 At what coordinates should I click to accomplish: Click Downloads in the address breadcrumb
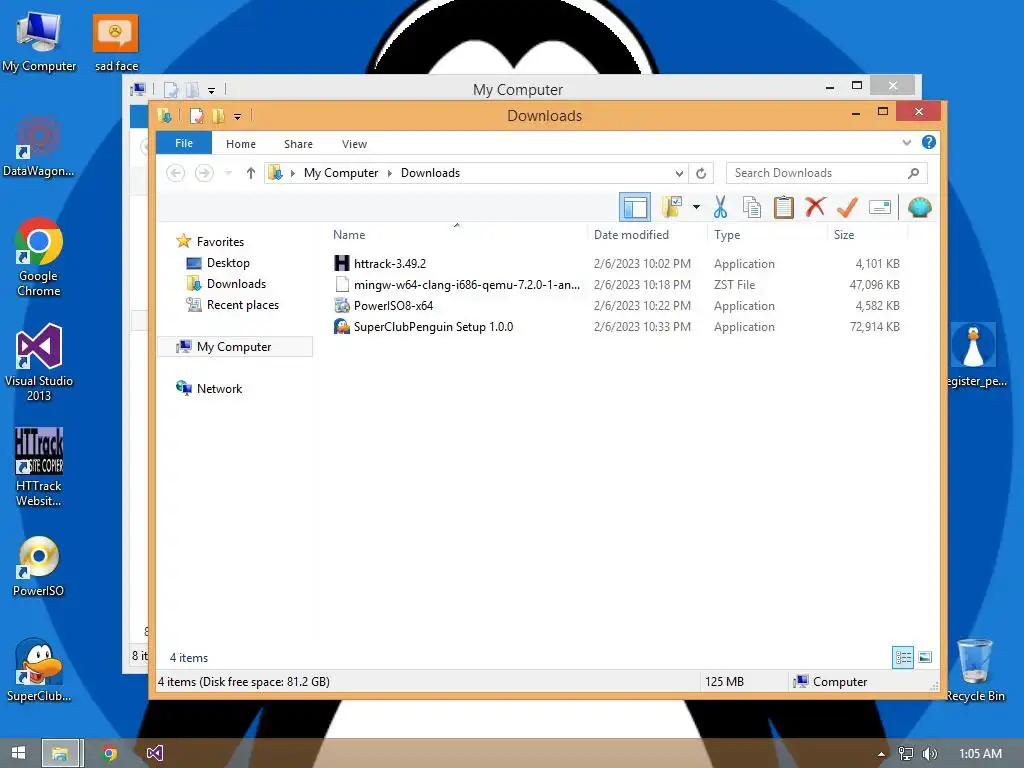point(430,173)
